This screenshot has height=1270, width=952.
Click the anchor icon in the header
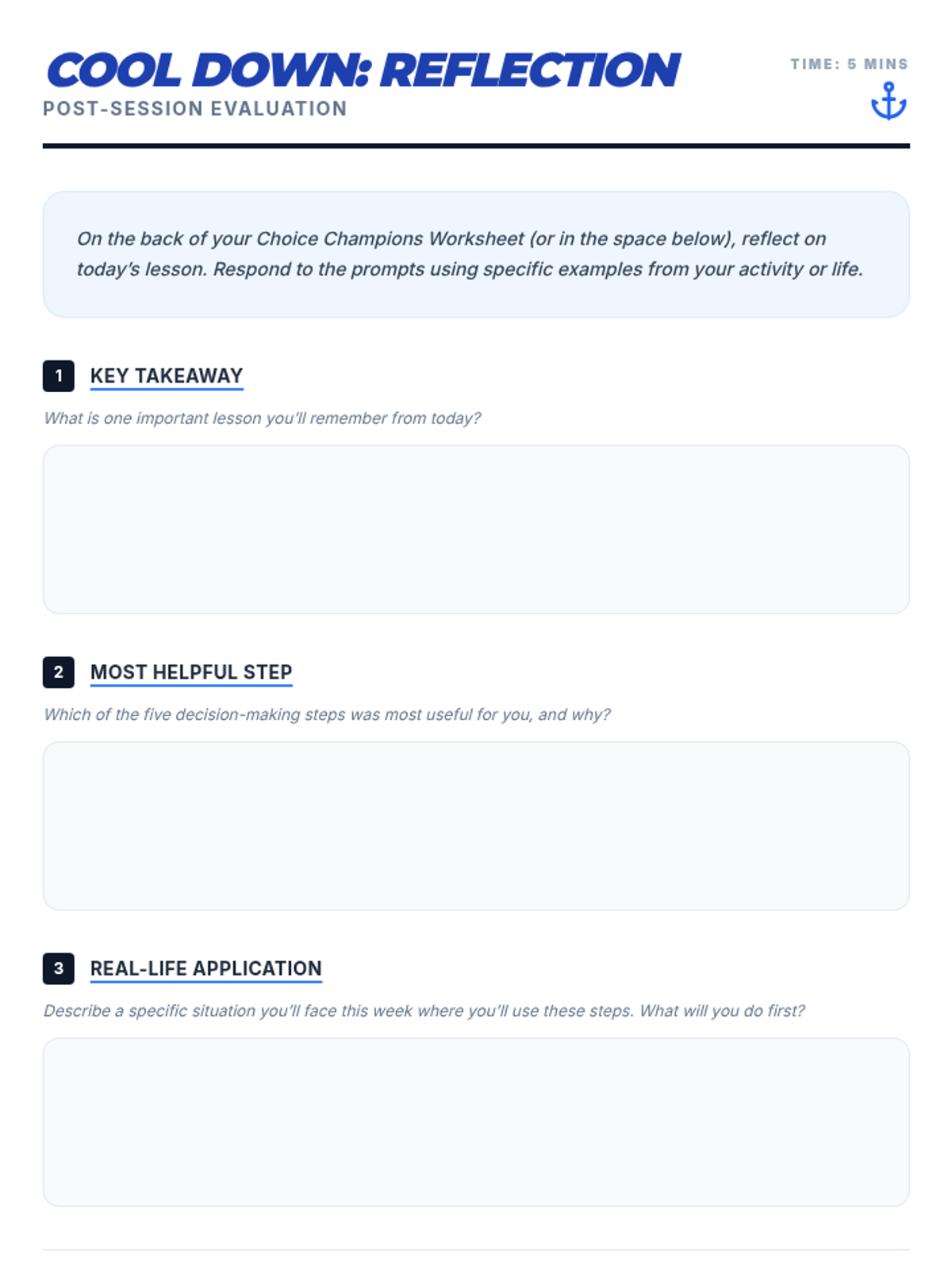[x=889, y=102]
